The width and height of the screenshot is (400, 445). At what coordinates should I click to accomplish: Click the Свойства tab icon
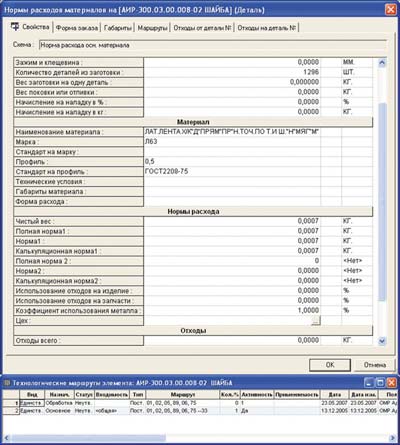[15, 27]
